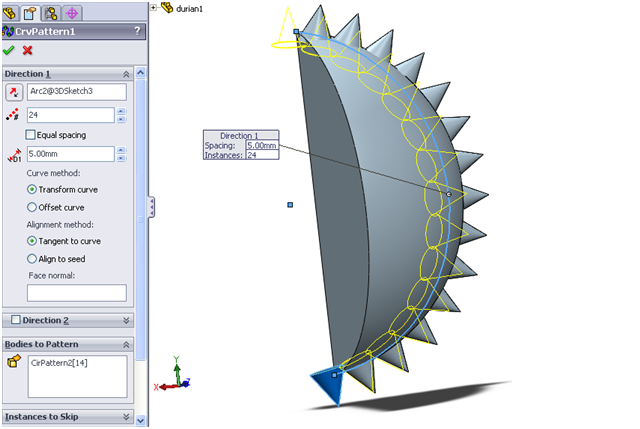Increase the instances count stepper

click(121, 111)
